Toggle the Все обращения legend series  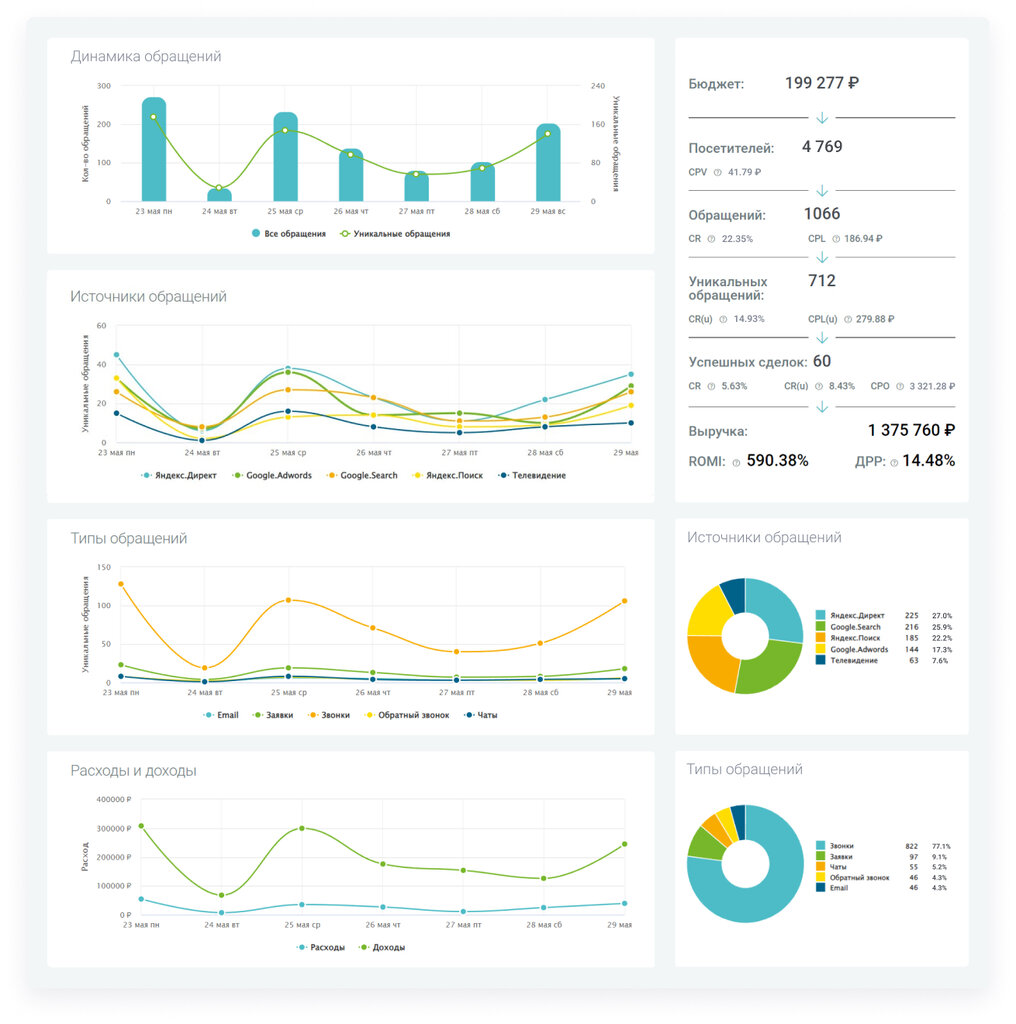click(289, 234)
